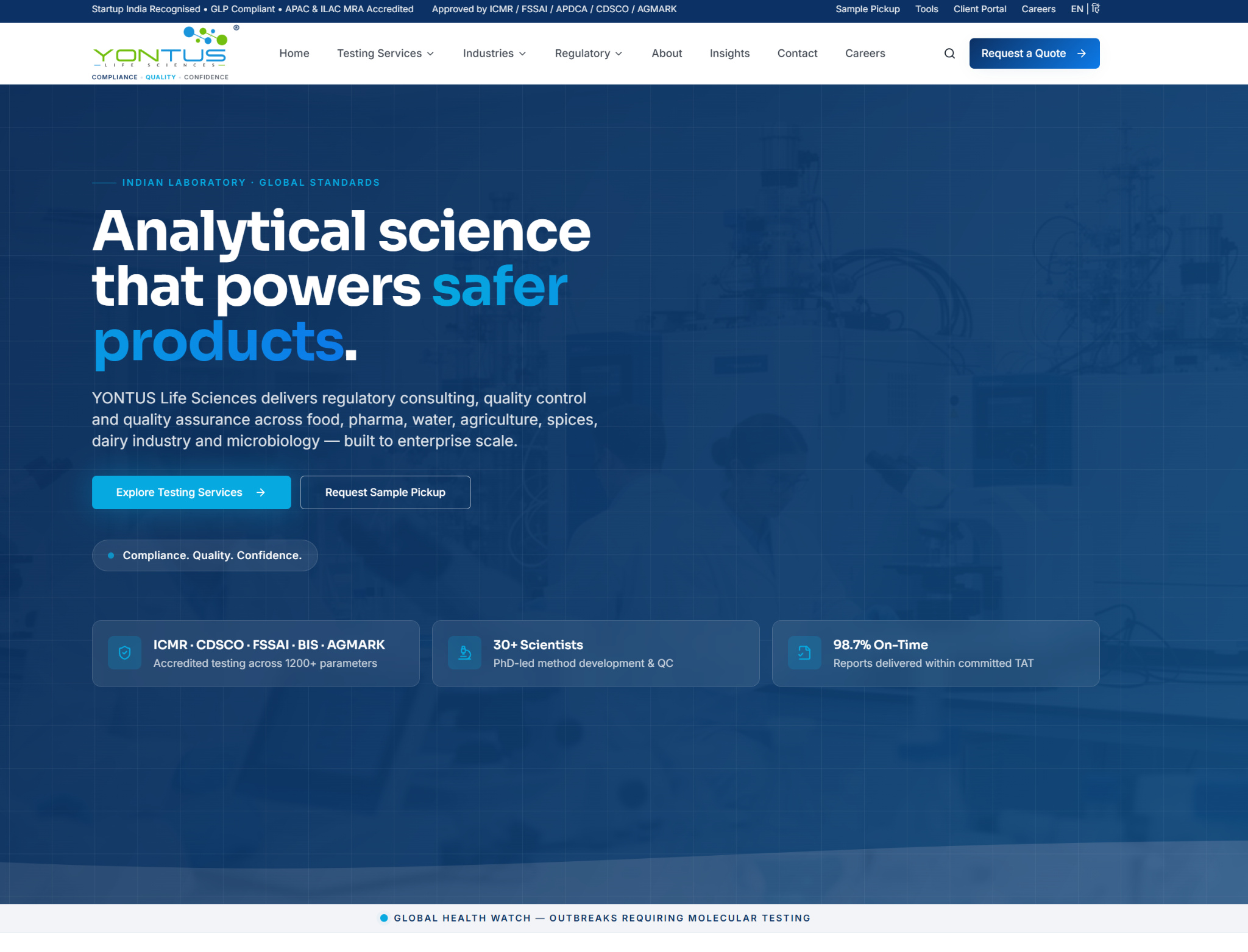Open Careers link in top bar

1038,9
